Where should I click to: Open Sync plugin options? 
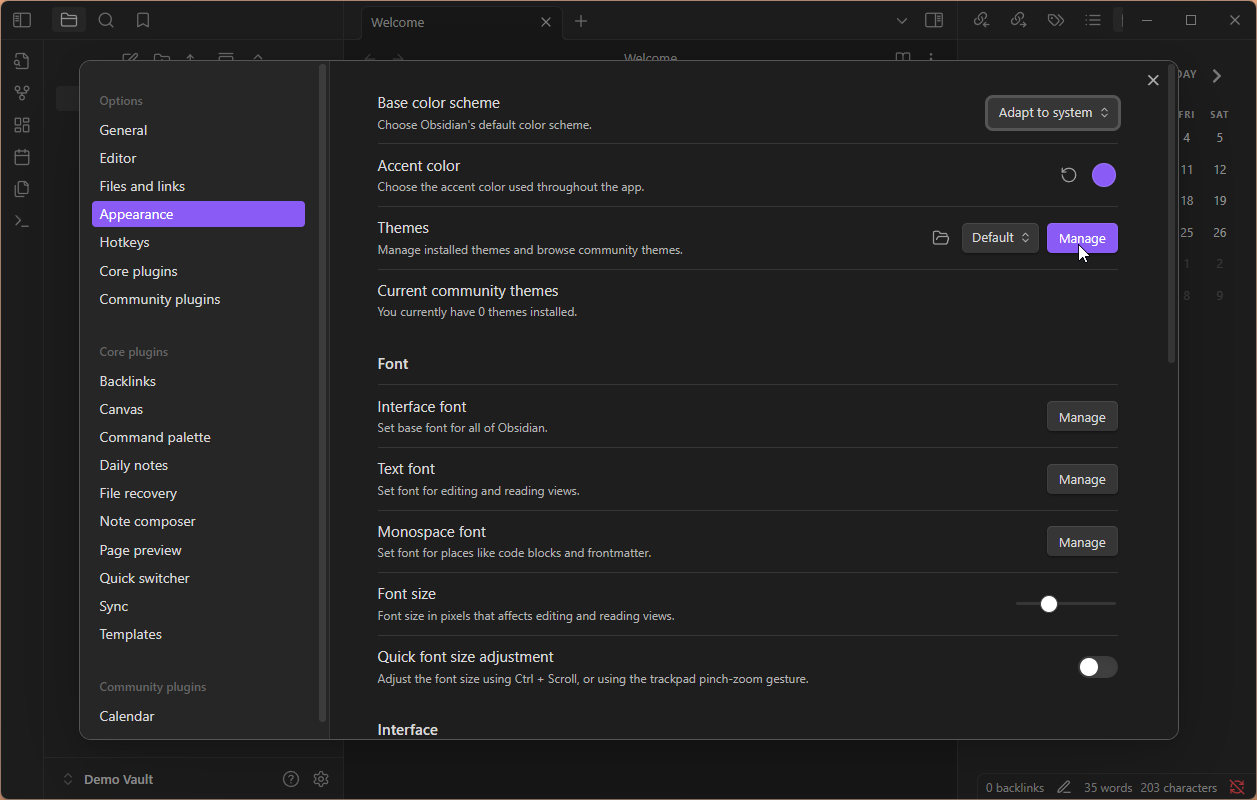[x=198, y=606]
